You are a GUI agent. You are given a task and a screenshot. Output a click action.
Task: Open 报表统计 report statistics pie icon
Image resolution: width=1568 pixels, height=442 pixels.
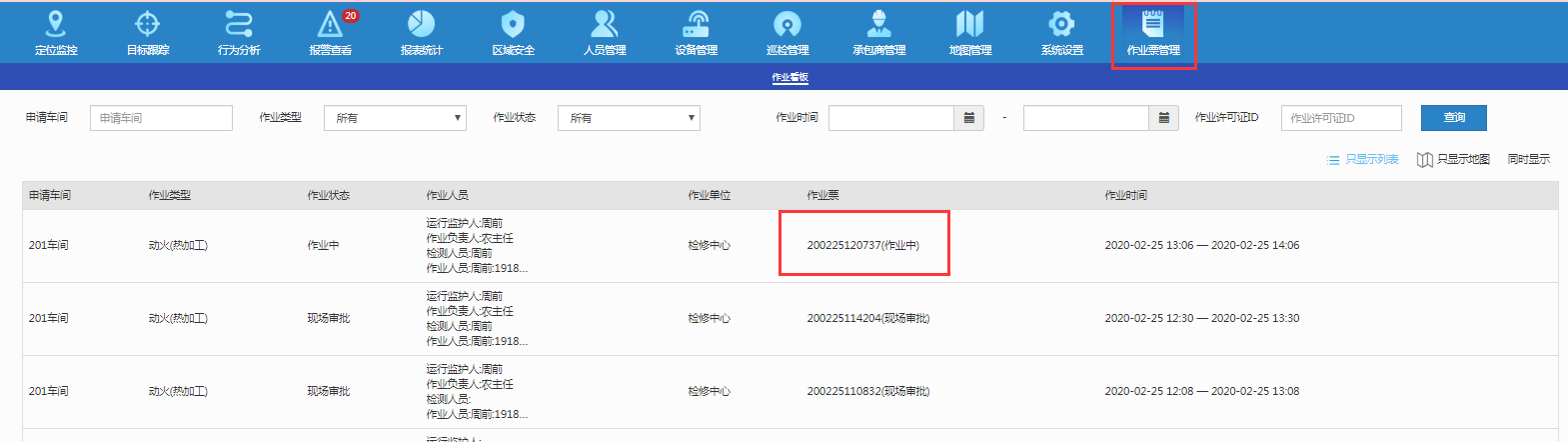pos(421,32)
